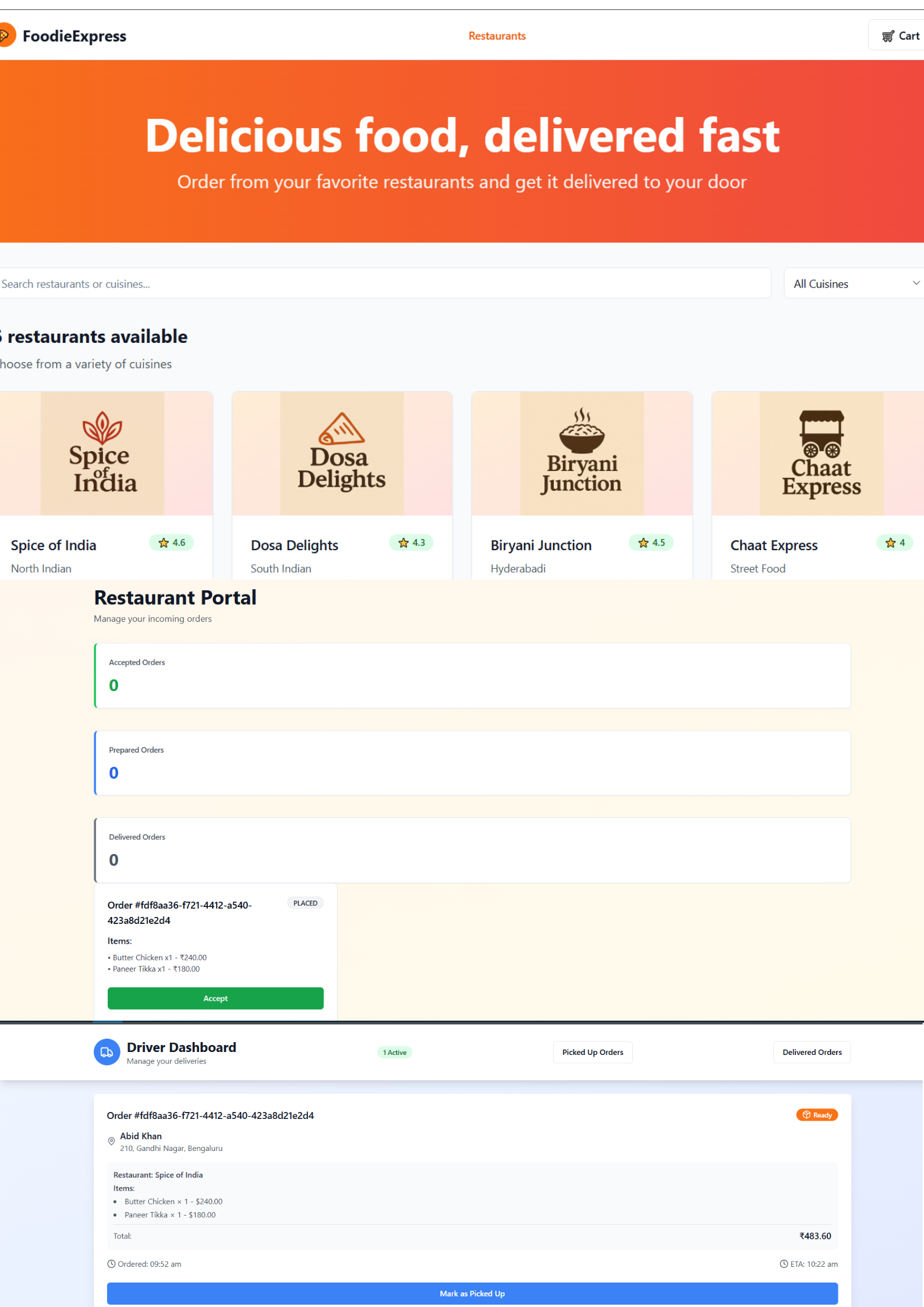
Task: Click the location pin beside Abid Khan
Action: pyautogui.click(x=111, y=1141)
